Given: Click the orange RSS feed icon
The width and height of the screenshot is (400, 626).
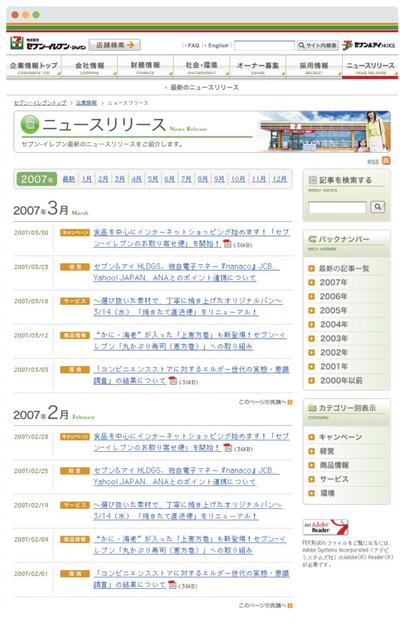Looking at the screenshot, I should point(386,161).
